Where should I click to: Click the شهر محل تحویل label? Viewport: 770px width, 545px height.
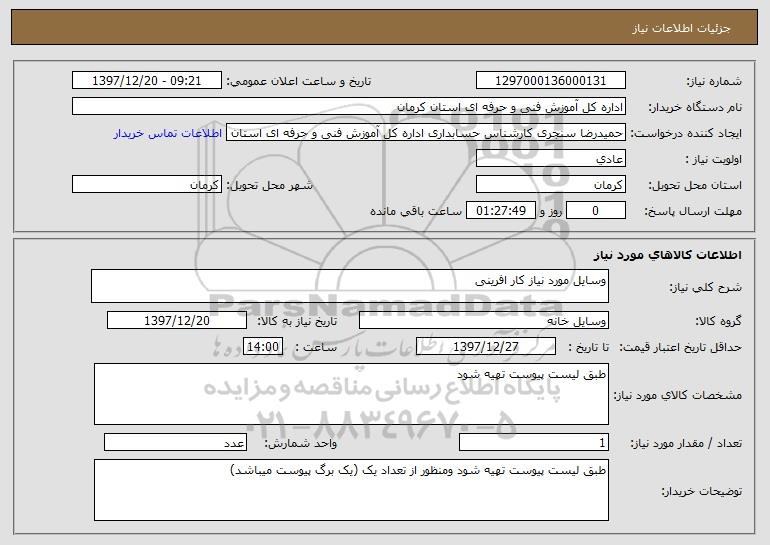point(269,186)
